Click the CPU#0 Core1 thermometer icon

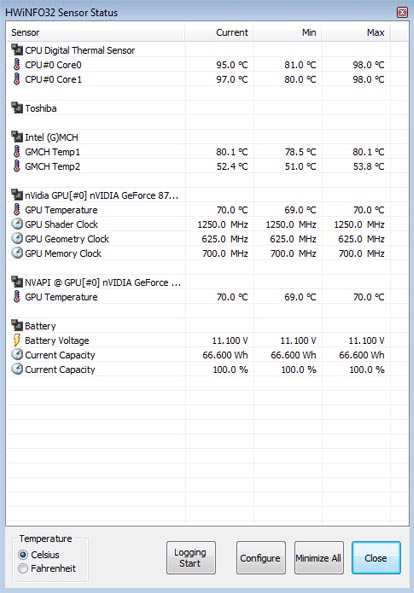click(17, 79)
